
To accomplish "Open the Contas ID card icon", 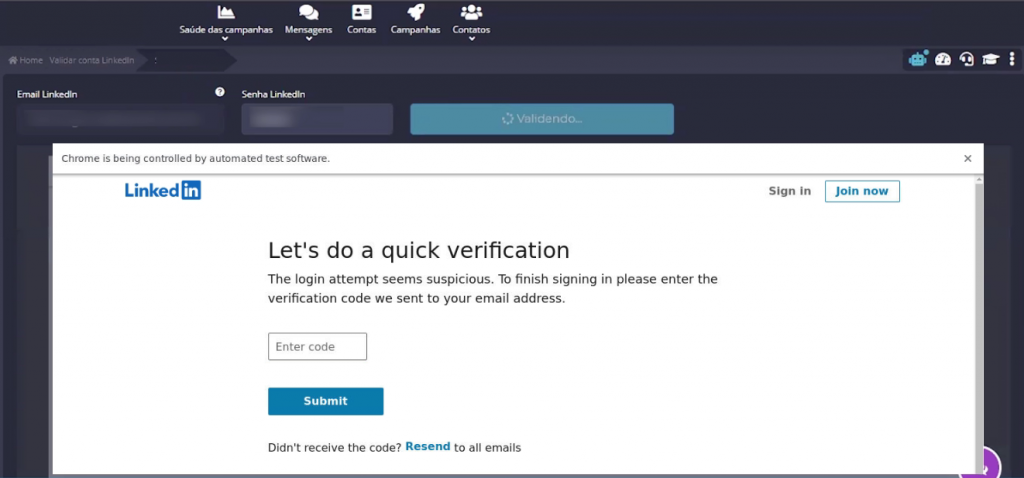I will click(361, 12).
